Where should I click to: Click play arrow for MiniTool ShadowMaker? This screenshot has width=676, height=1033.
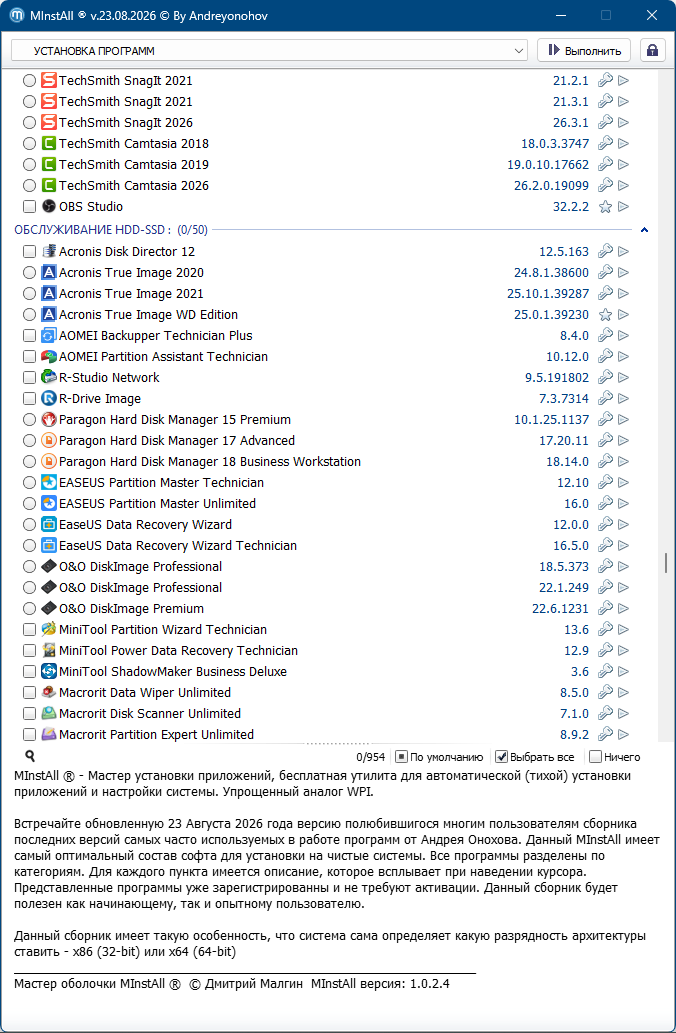pyautogui.click(x=623, y=672)
